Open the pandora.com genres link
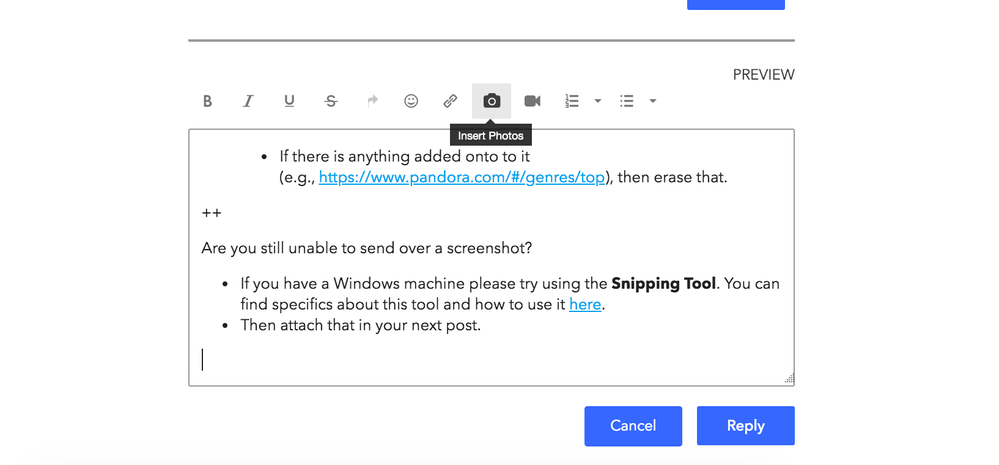Image resolution: width=999 pixels, height=465 pixels. pos(462,178)
